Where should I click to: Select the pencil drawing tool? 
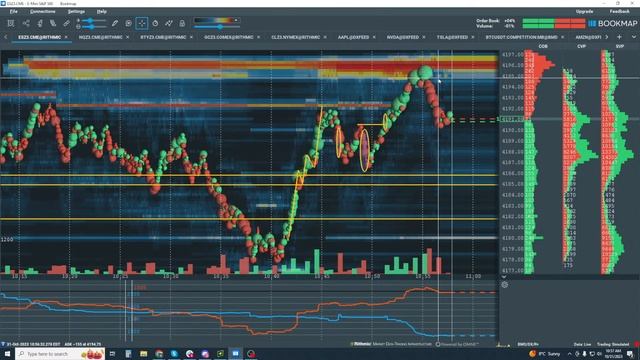[x=115, y=23]
